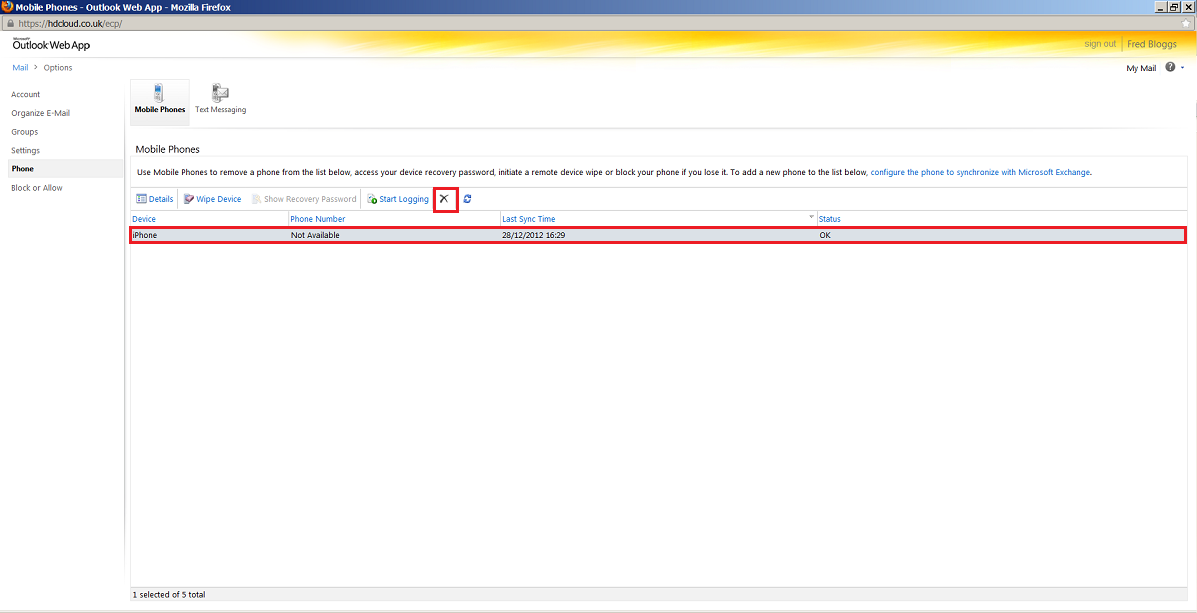Close the Firefox window

pos(1188,7)
